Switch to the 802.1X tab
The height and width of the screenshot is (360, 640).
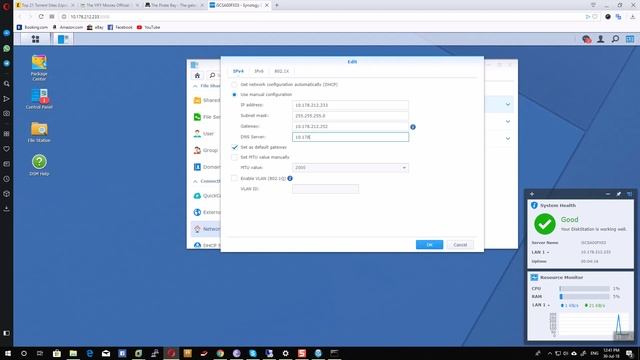[x=281, y=71]
